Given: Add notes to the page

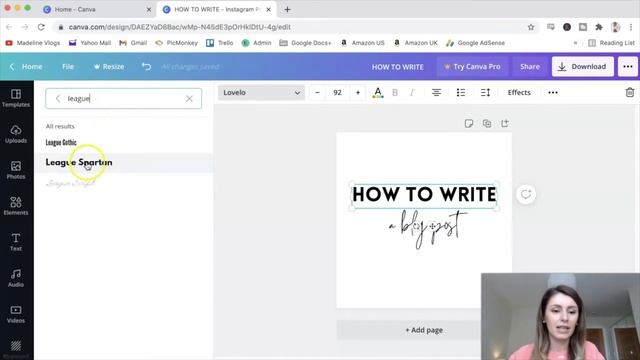Looking at the screenshot, I should click(x=469, y=123).
